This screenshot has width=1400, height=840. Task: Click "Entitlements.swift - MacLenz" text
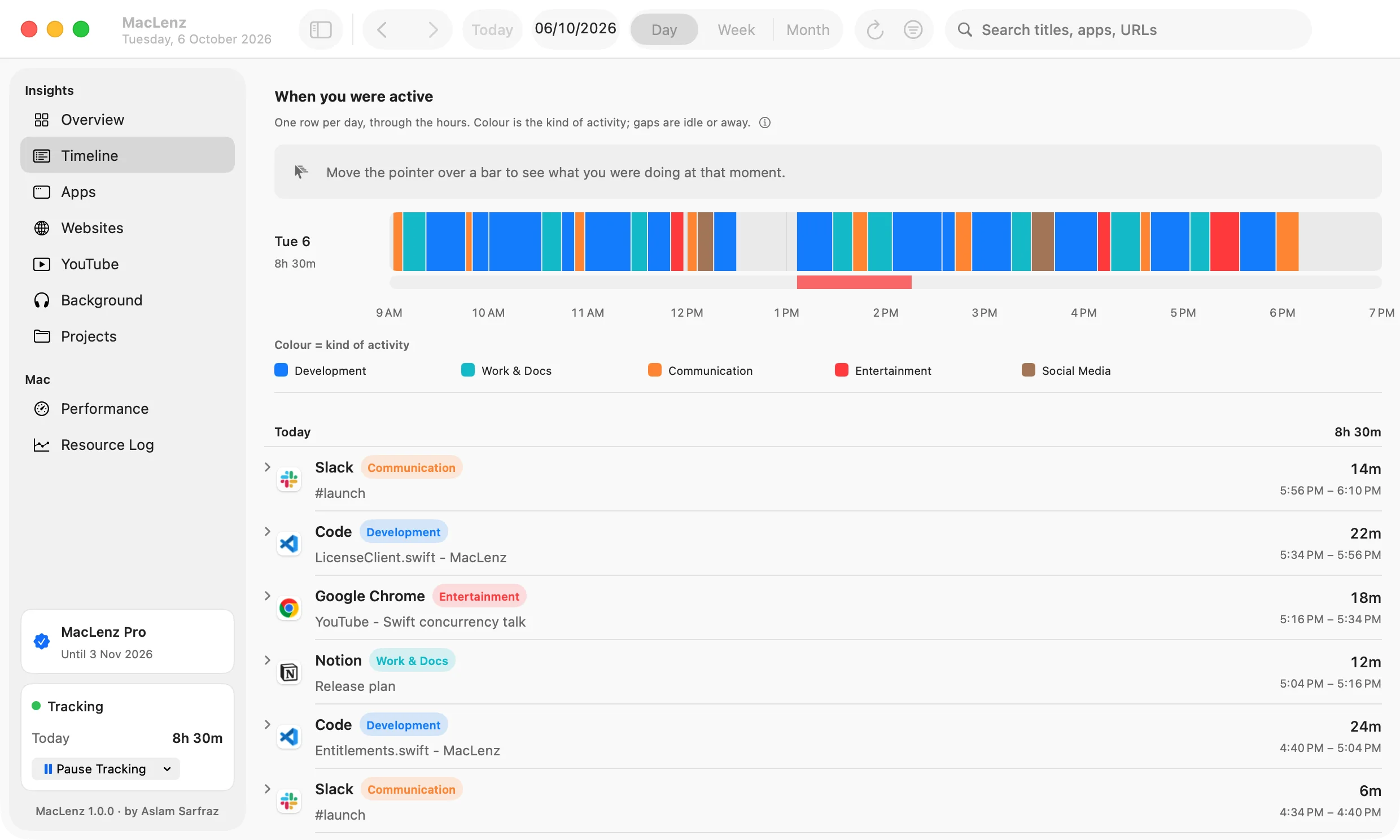point(407,751)
